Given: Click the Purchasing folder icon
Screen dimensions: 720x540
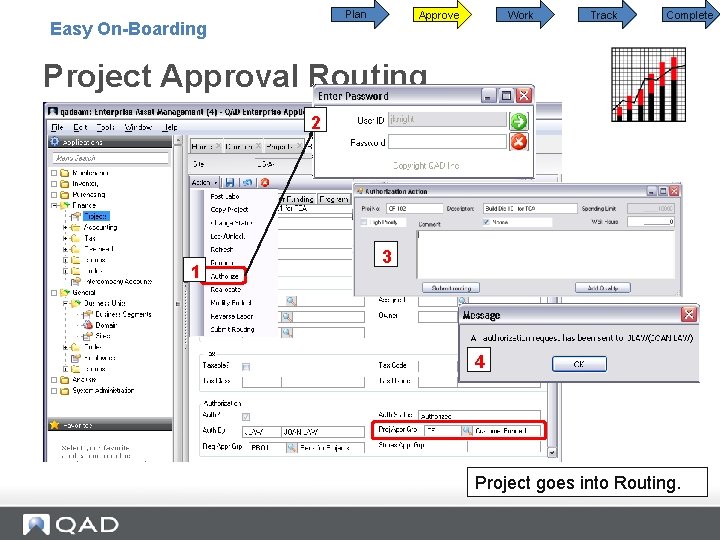Looking at the screenshot, I should coord(65,195).
